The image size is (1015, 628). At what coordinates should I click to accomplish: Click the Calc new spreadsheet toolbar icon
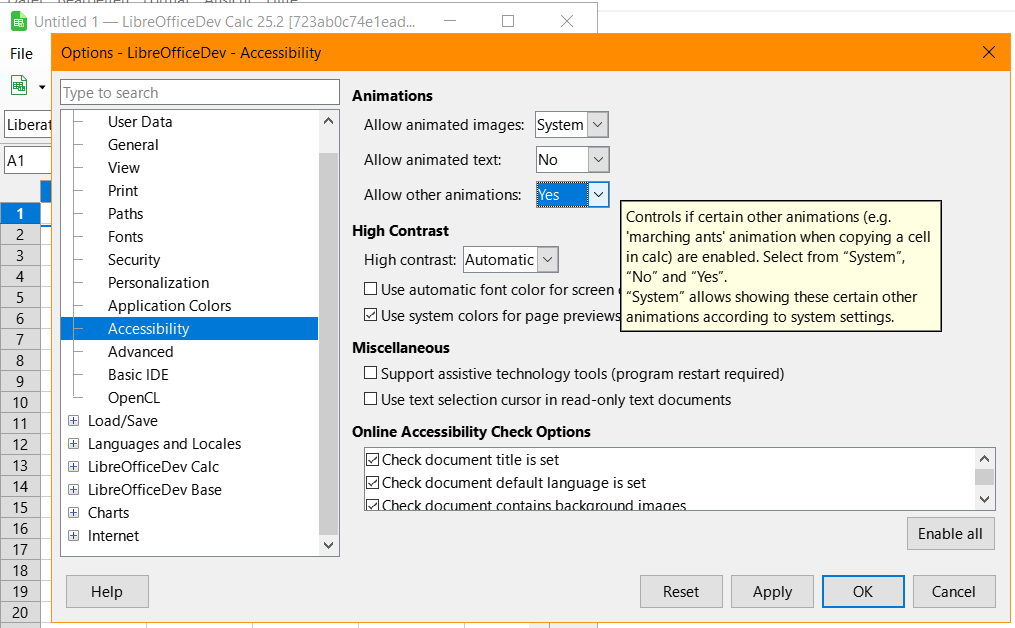pyautogui.click(x=19, y=85)
